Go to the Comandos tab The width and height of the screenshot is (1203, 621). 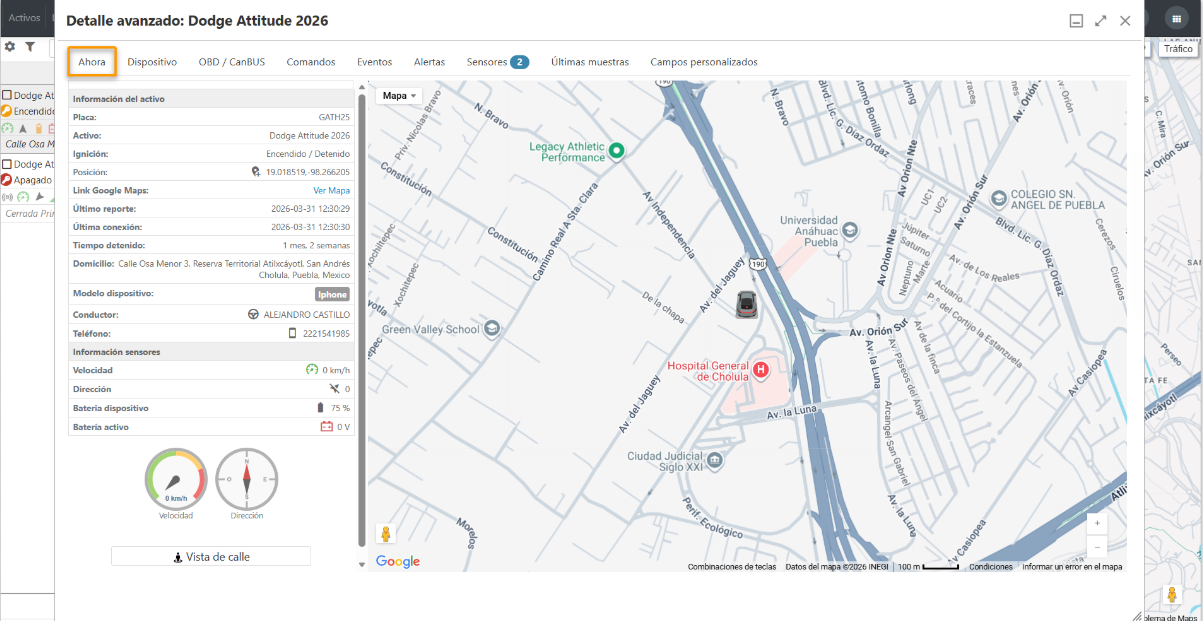pyautogui.click(x=311, y=62)
